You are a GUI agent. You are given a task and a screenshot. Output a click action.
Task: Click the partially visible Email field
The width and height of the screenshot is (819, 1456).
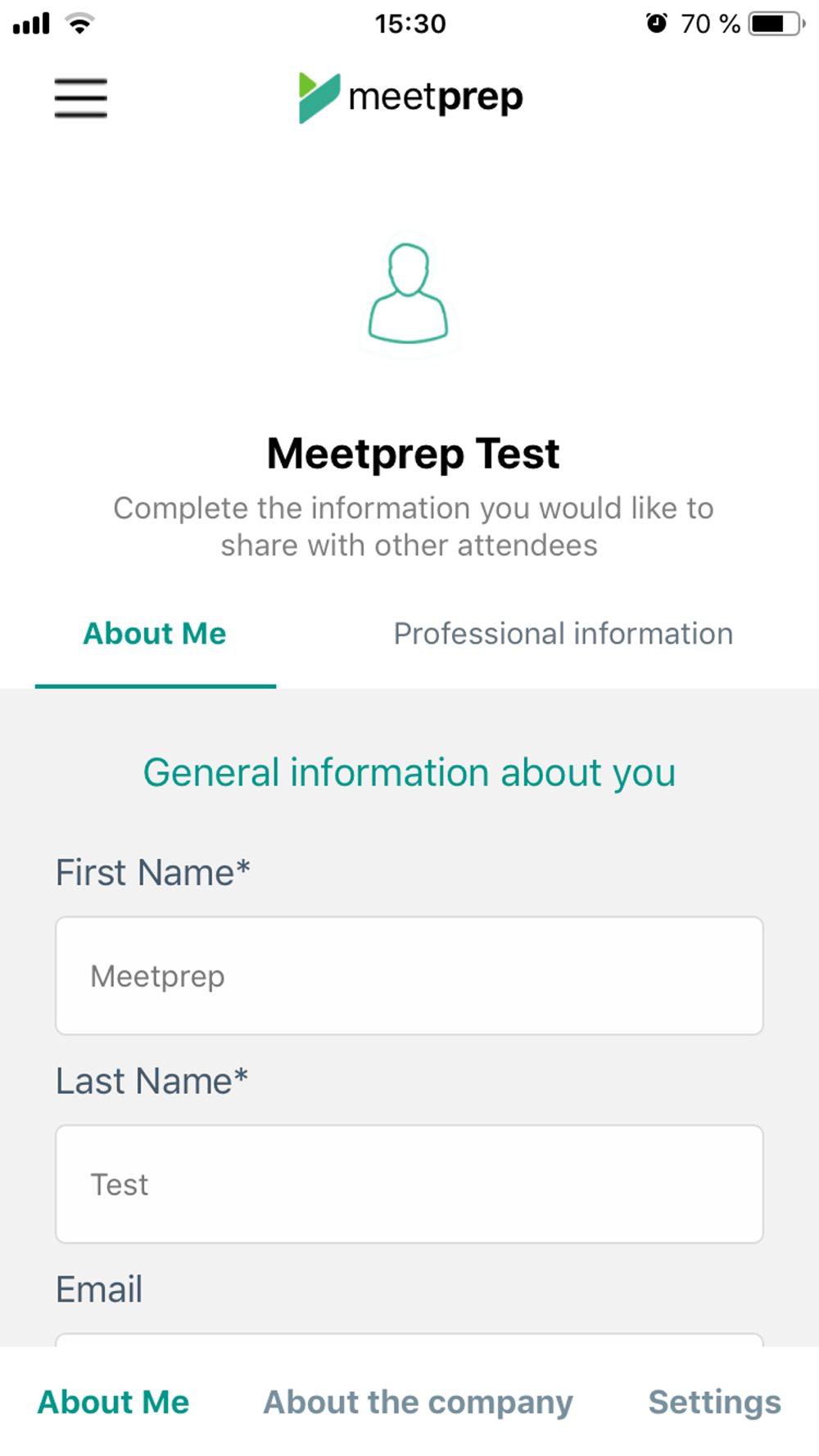pyautogui.click(x=409, y=1340)
